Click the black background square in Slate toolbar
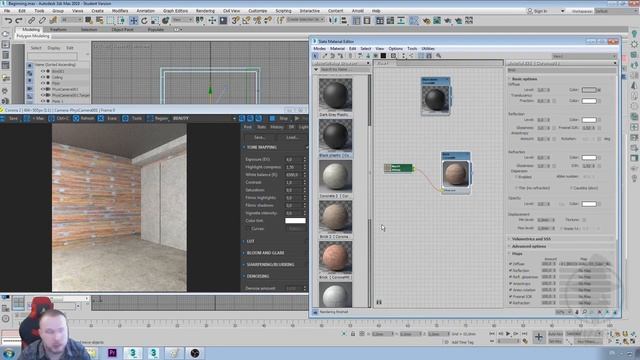 383,56
